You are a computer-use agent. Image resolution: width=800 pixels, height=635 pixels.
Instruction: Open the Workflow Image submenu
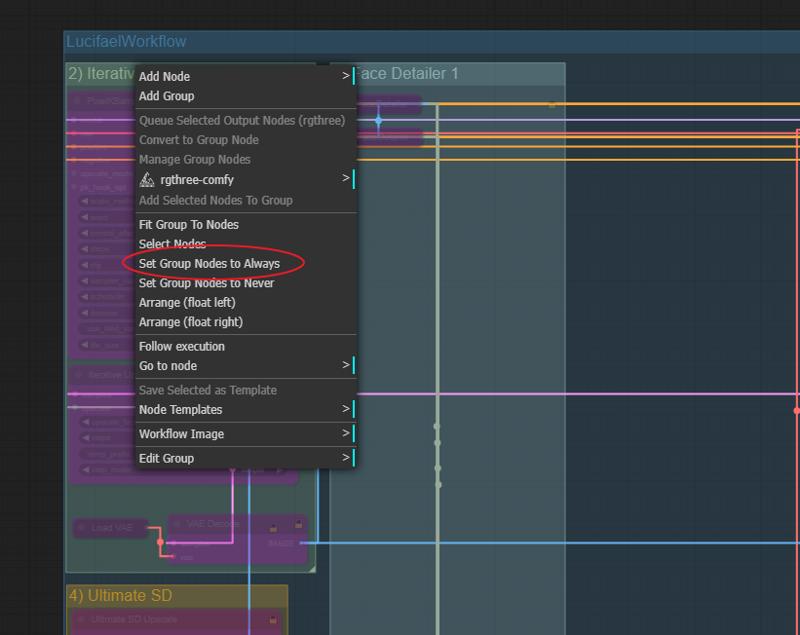click(x=246, y=434)
